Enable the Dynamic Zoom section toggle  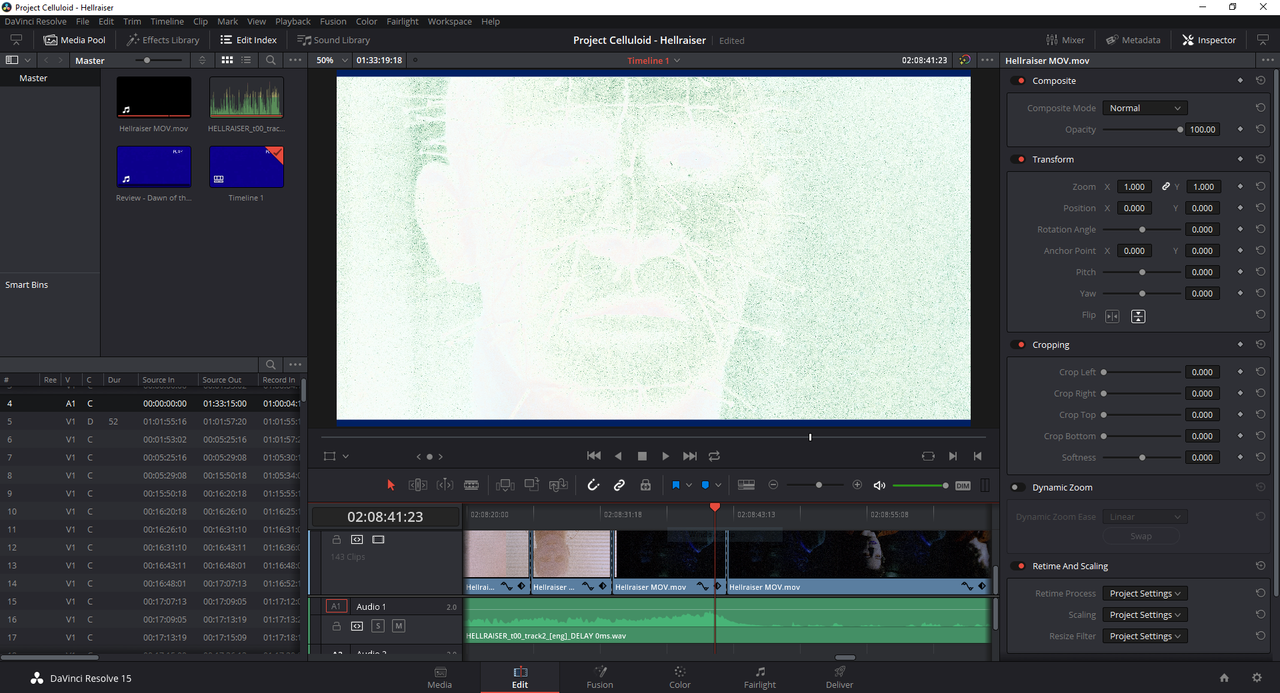(x=1020, y=488)
